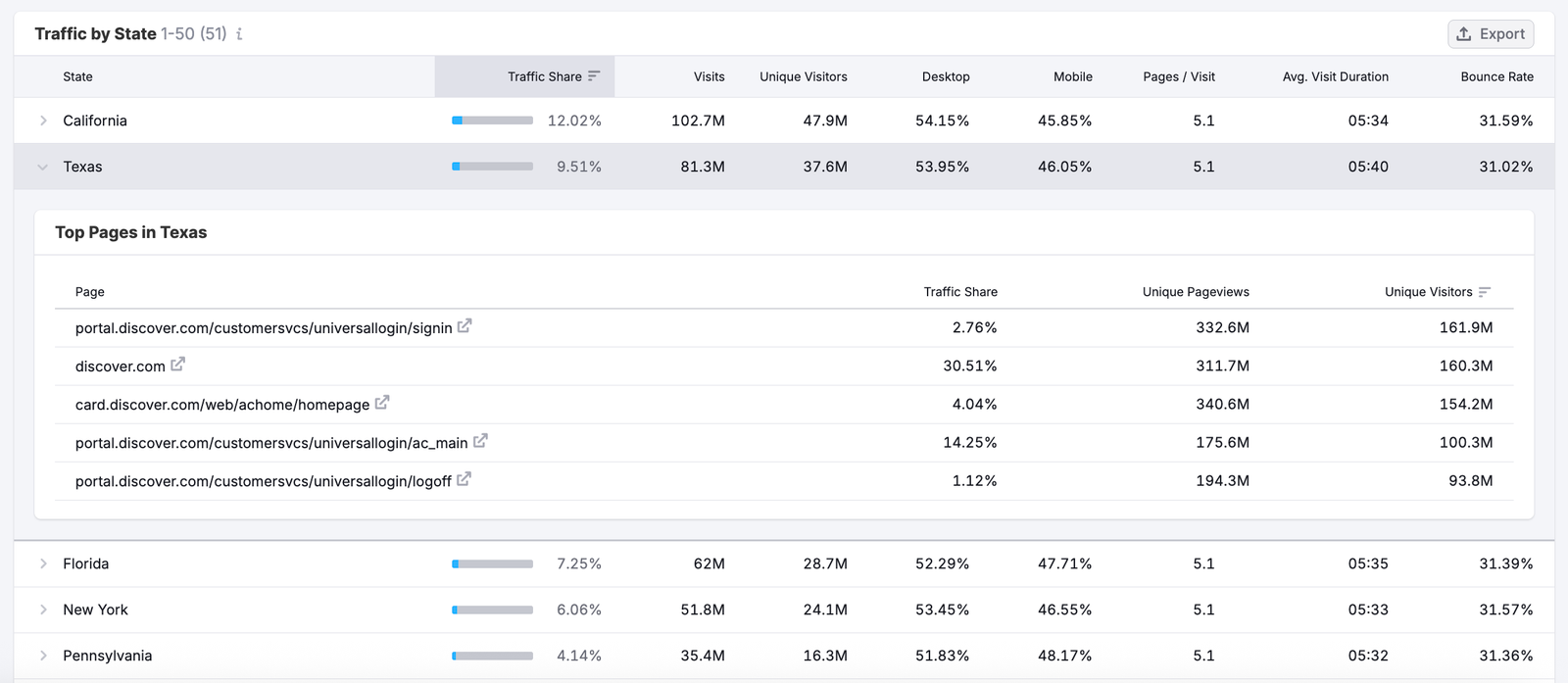This screenshot has width=1568, height=683.
Task: Open external link icon for universallogin/signin page
Action: (465, 326)
